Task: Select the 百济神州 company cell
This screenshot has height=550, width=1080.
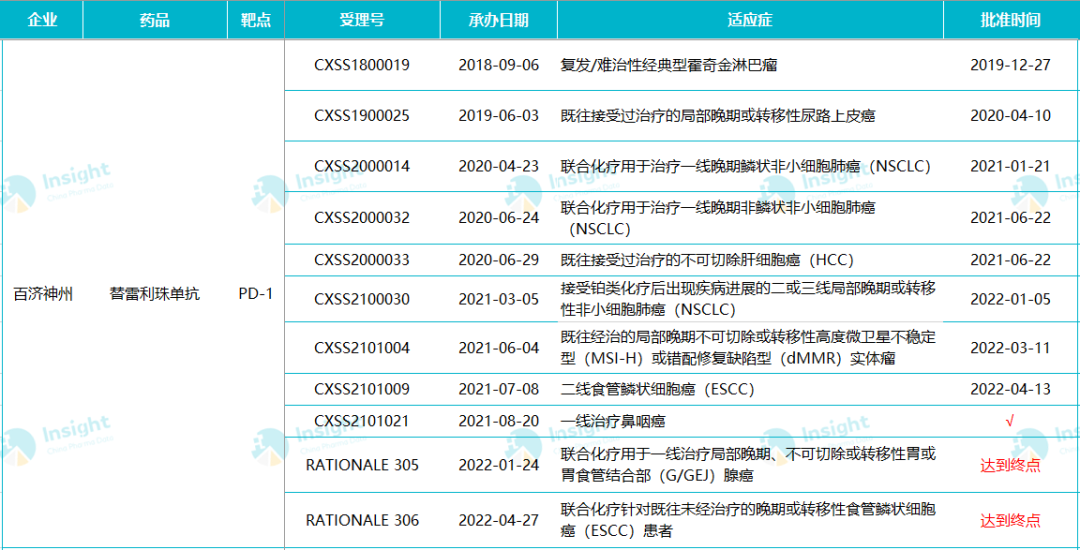Action: pos(43,294)
